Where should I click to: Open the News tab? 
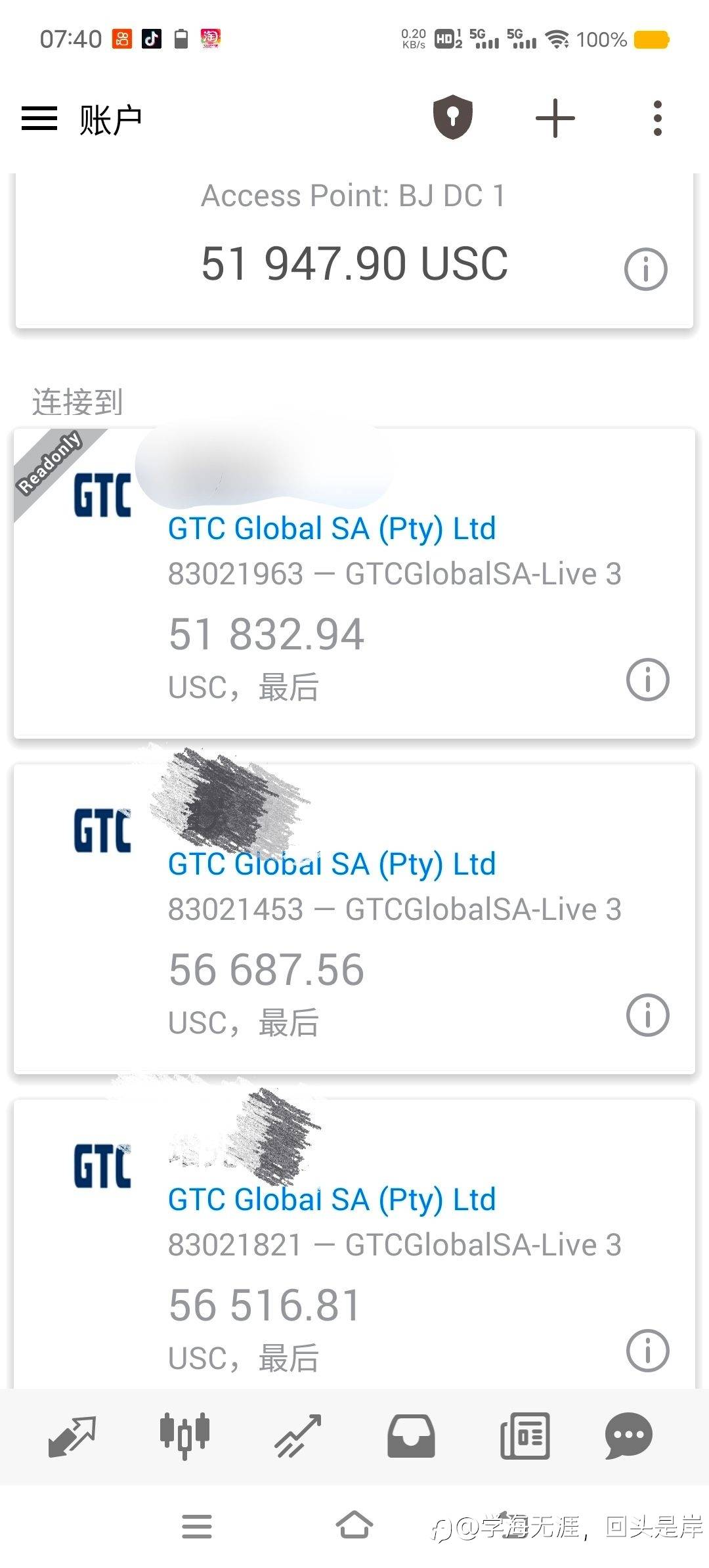click(525, 1435)
